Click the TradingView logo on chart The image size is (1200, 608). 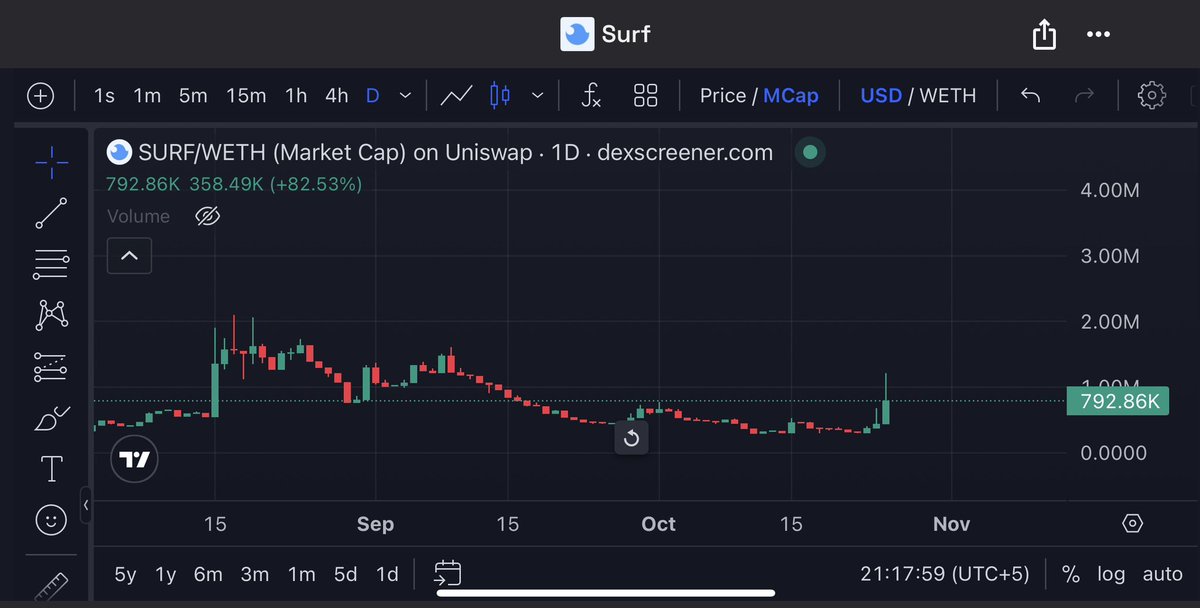[x=134, y=459]
